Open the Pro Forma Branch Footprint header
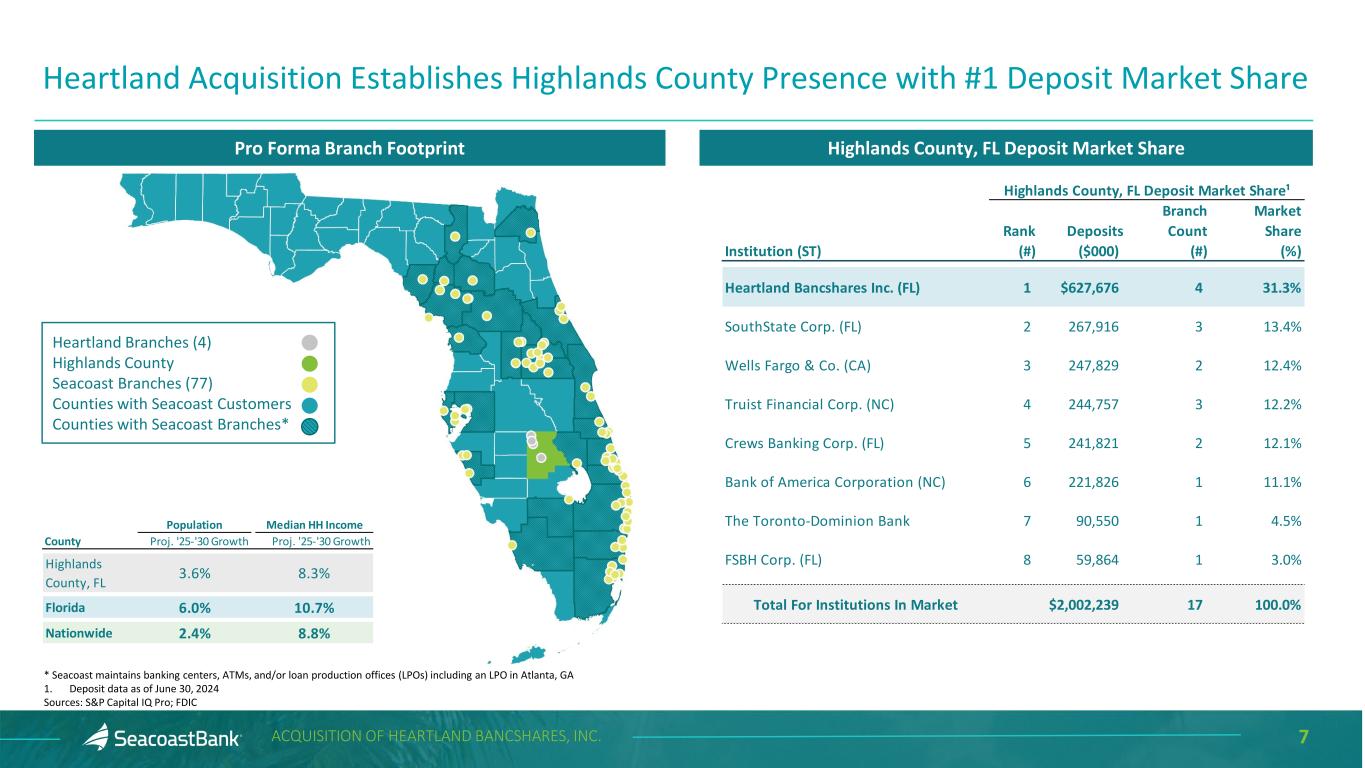 click(x=350, y=149)
